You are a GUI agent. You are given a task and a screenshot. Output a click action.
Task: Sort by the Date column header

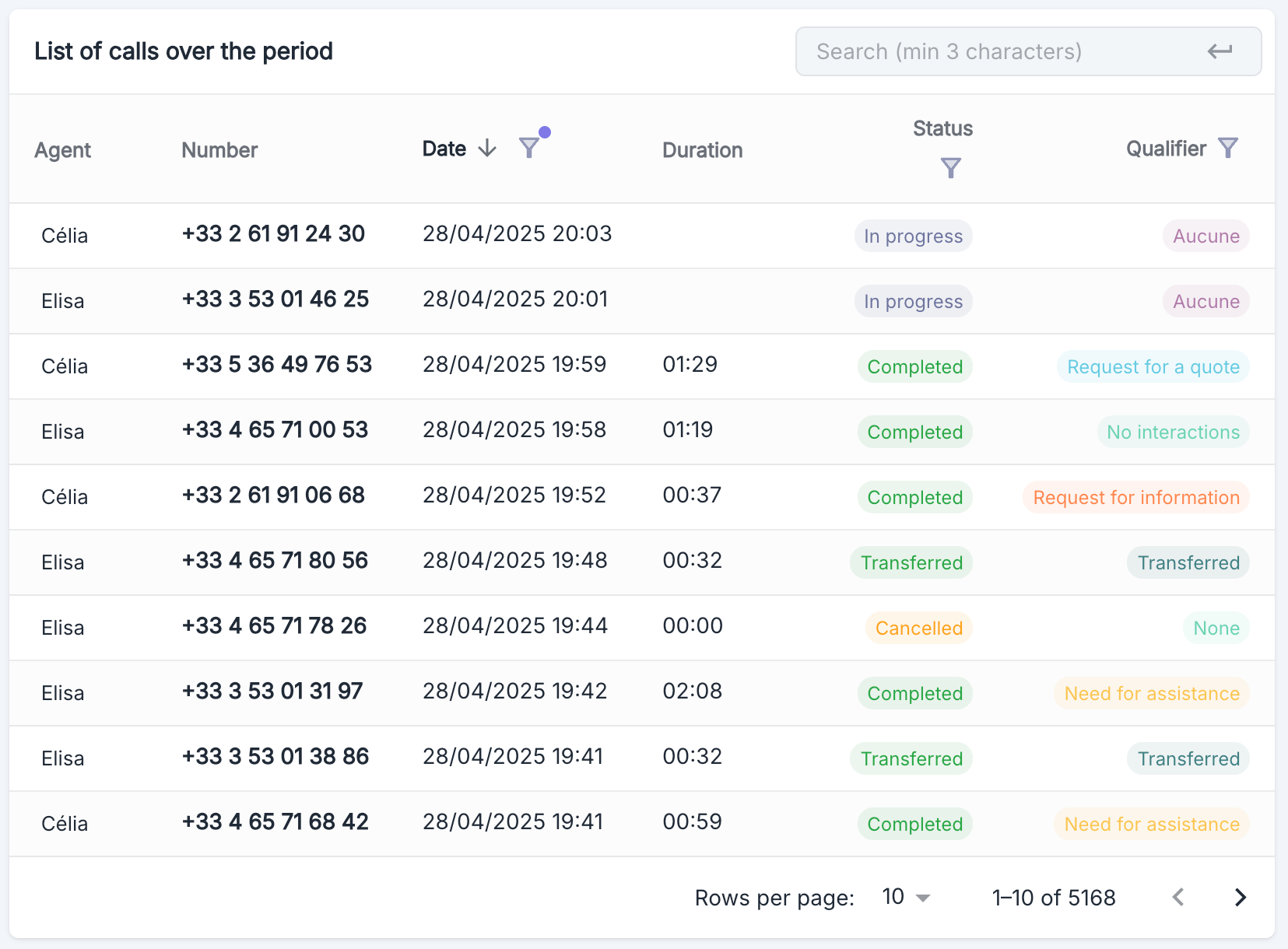(x=444, y=149)
